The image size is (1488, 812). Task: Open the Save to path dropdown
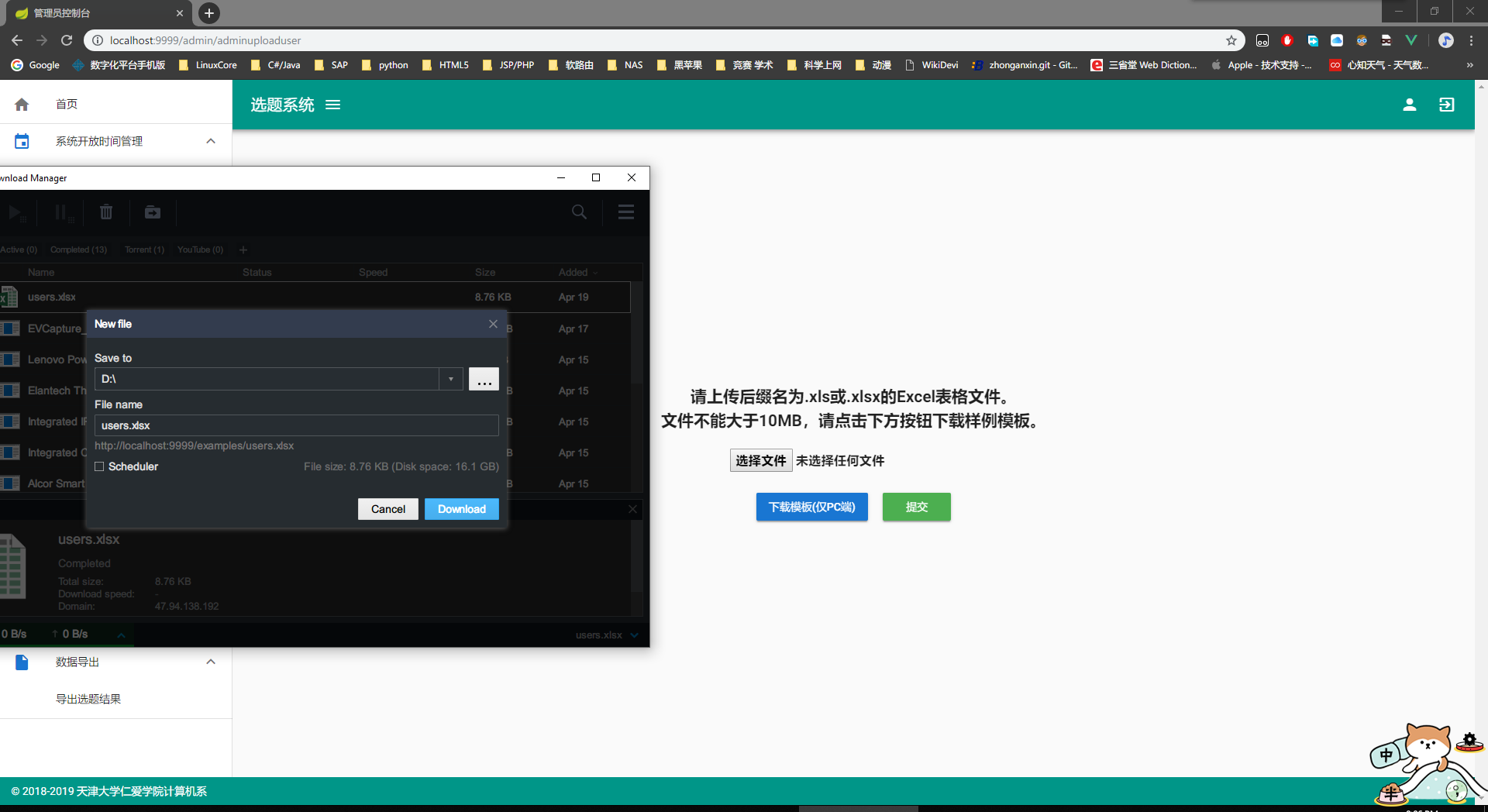pyautogui.click(x=450, y=379)
